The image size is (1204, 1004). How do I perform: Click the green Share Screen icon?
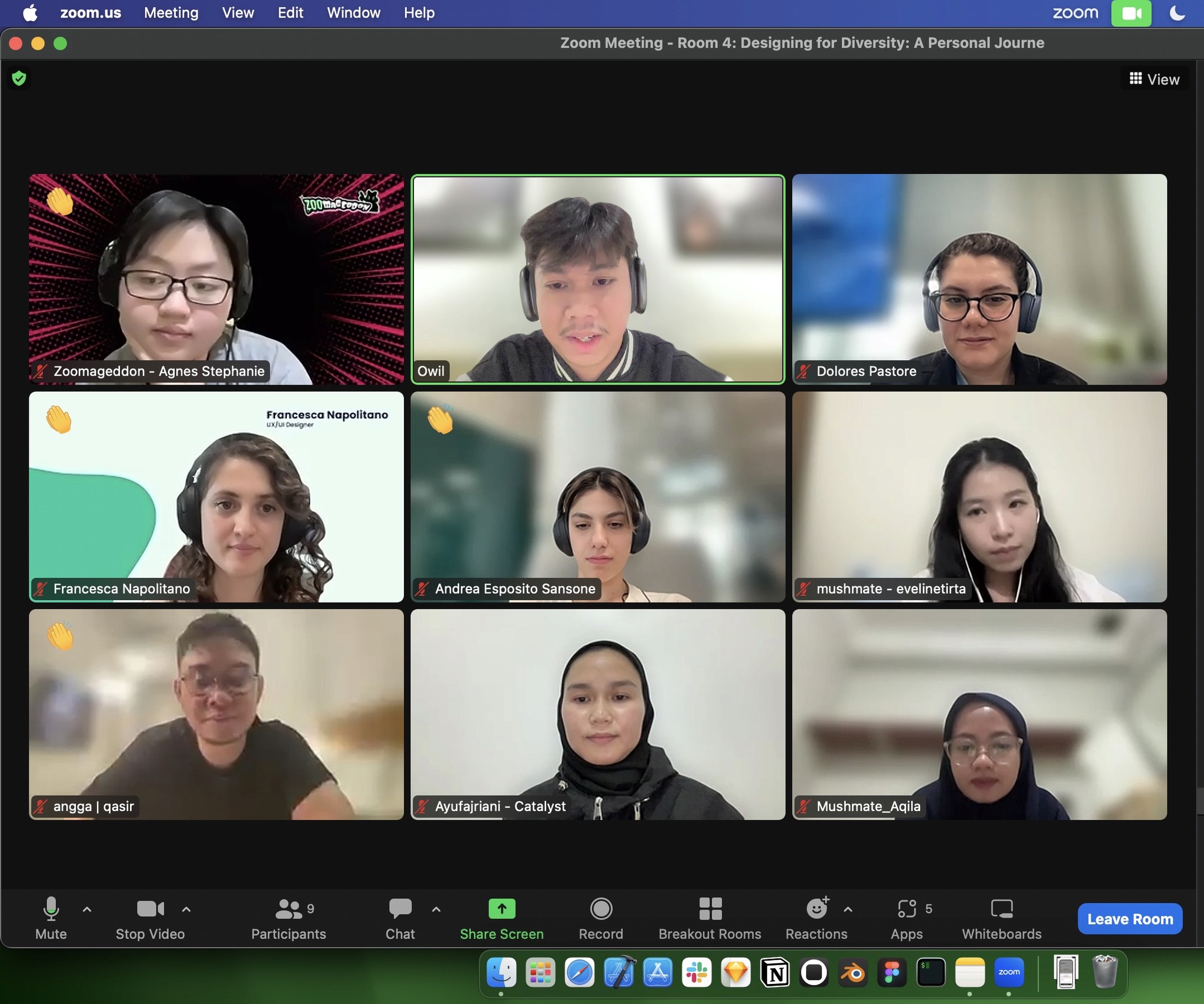tap(501, 909)
